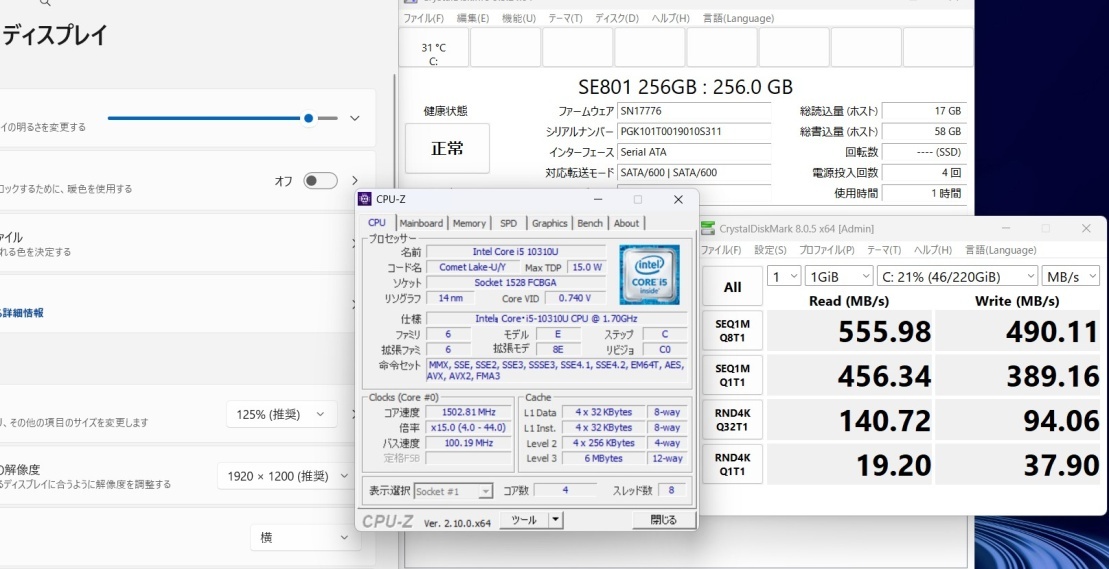Viewport: 1109px width, 569px height.
Task: Open 言語(Language) menu in CrystalDiskMark
Action: click(1001, 250)
